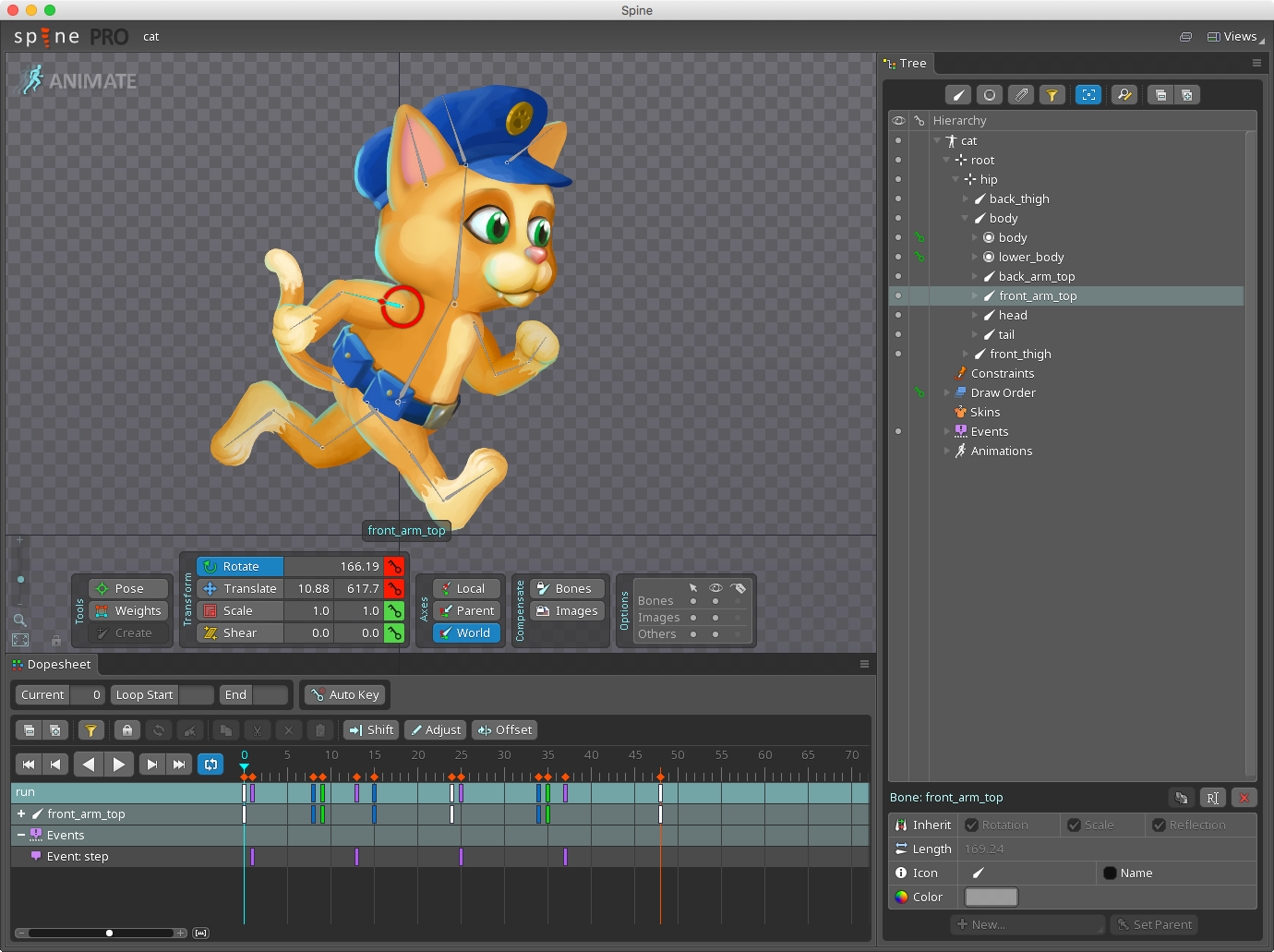The width and height of the screenshot is (1274, 952).
Task: Click the bone Color swatch for front_arm_top
Action: click(991, 897)
